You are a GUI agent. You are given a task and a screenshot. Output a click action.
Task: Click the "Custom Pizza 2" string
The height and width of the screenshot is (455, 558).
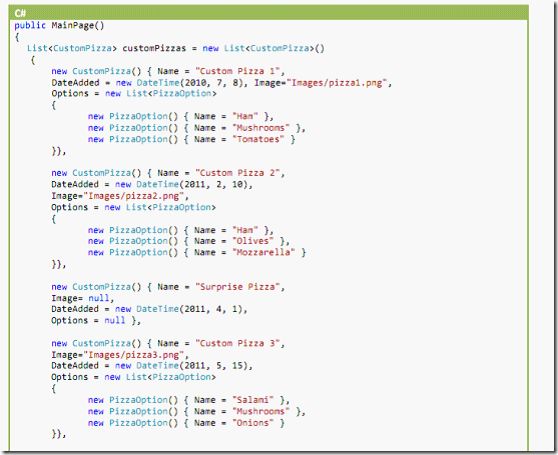(237, 173)
